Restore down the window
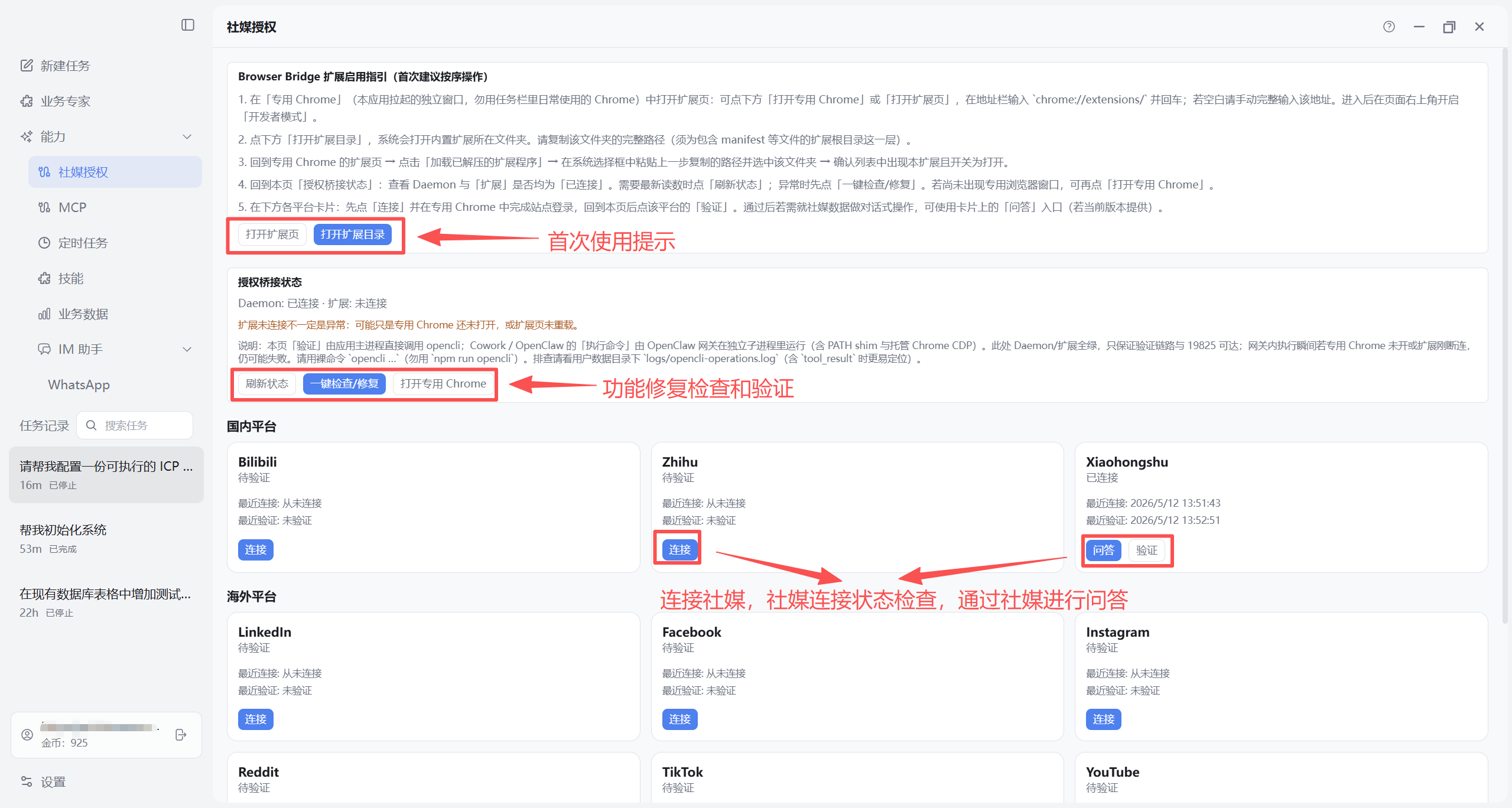Viewport: 1512px width, 808px height. coord(1449,27)
